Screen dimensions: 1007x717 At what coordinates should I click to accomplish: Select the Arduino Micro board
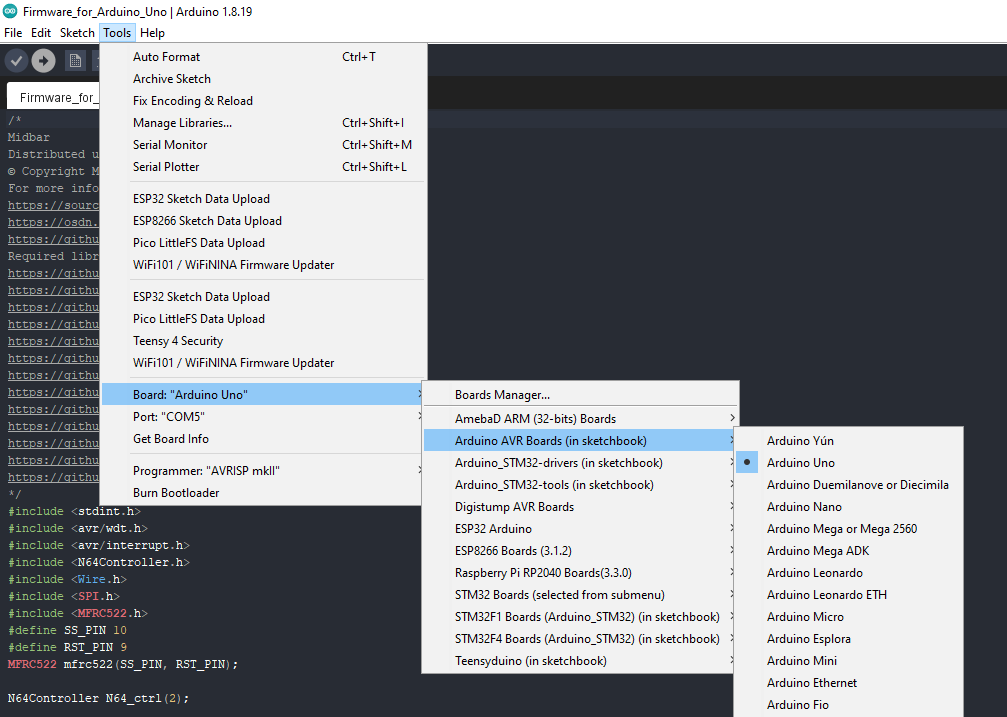click(848, 617)
